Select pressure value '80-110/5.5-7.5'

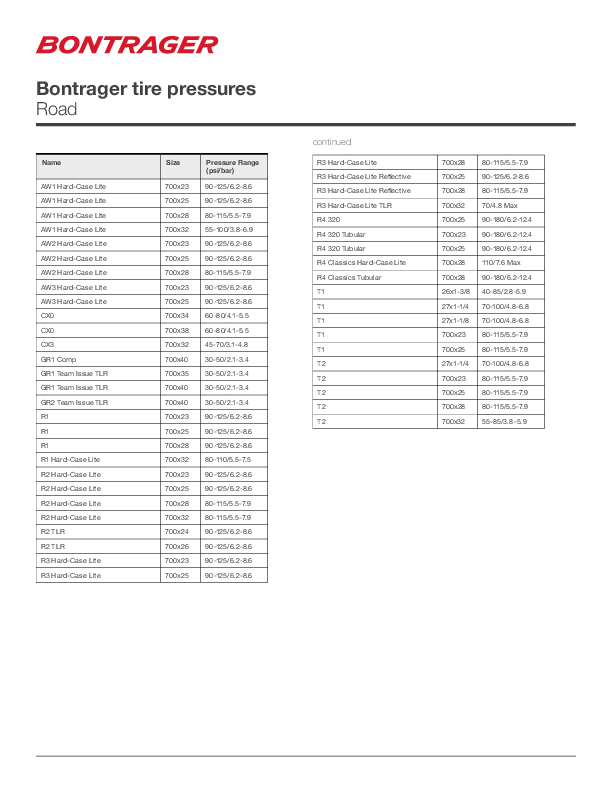(x=228, y=460)
